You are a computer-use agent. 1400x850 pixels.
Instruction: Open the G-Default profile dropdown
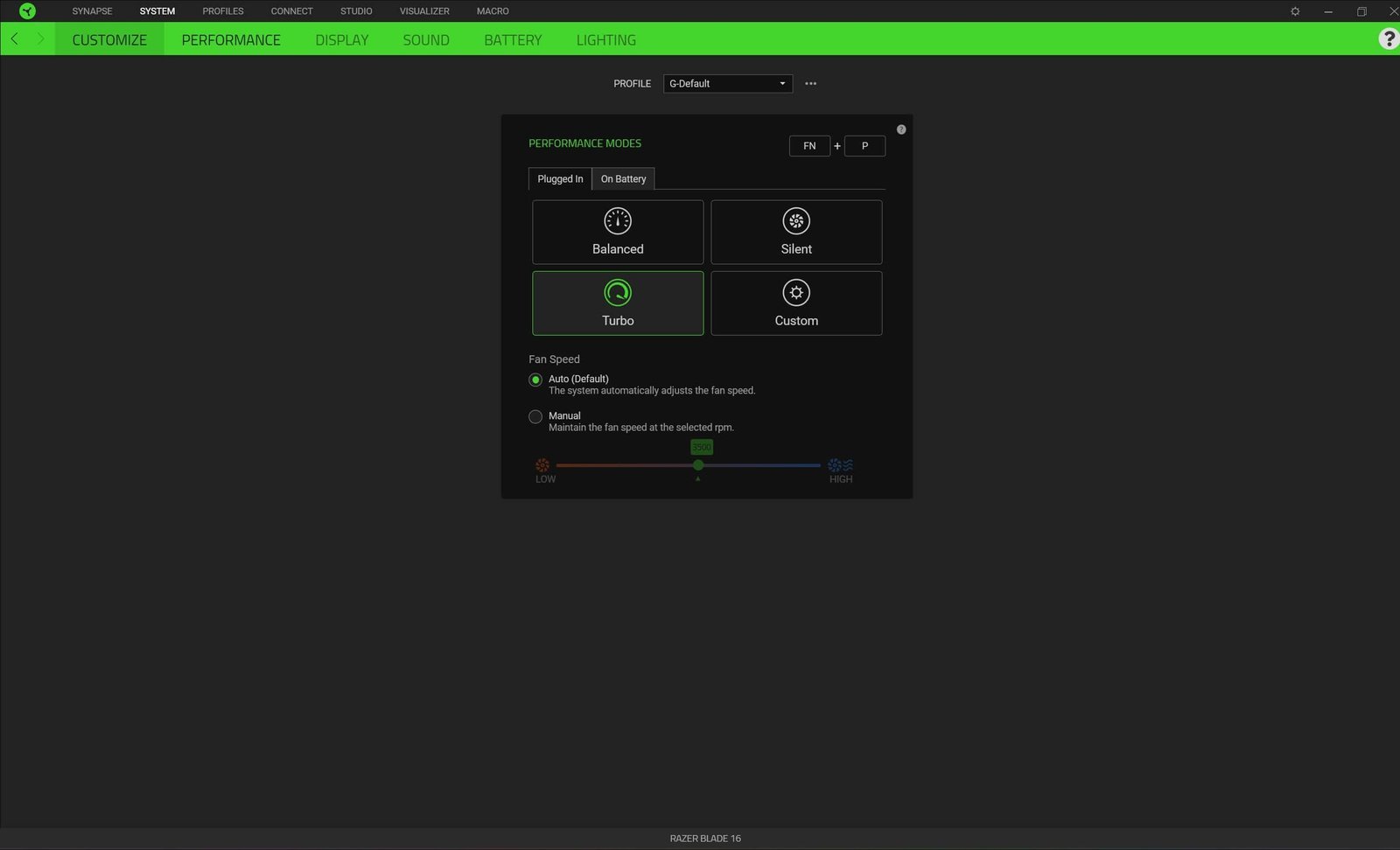tap(727, 84)
